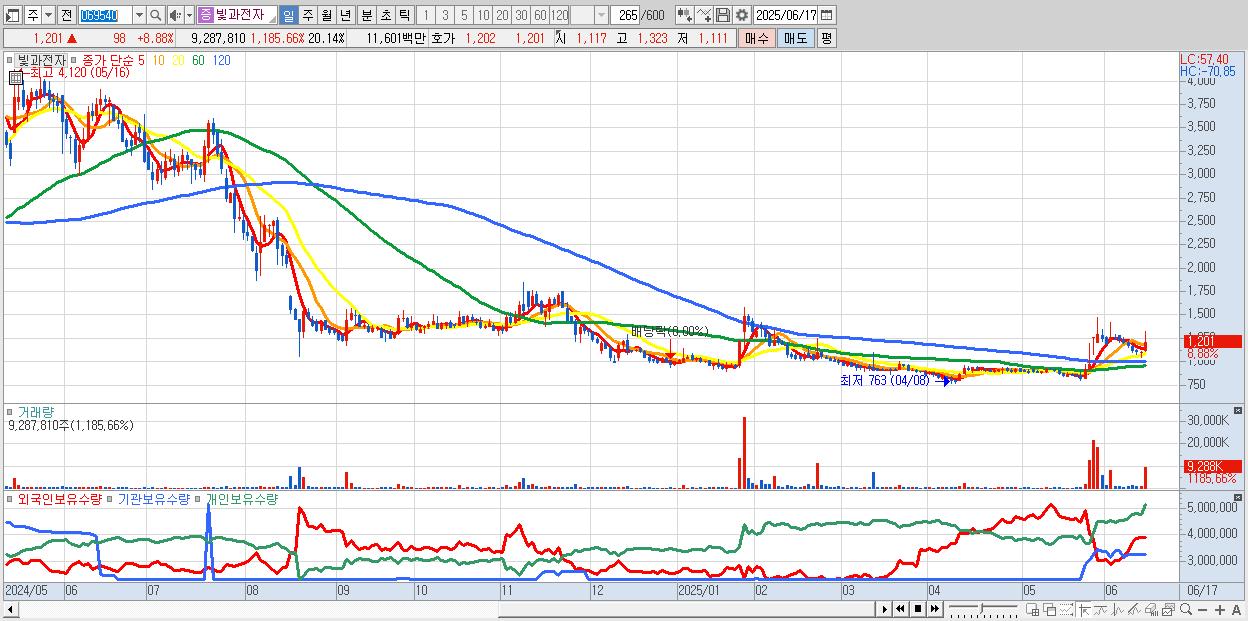The height and width of the screenshot is (621, 1248).
Task: Click the 3D volume box icon in bottom toolbar
Action: point(1151,610)
